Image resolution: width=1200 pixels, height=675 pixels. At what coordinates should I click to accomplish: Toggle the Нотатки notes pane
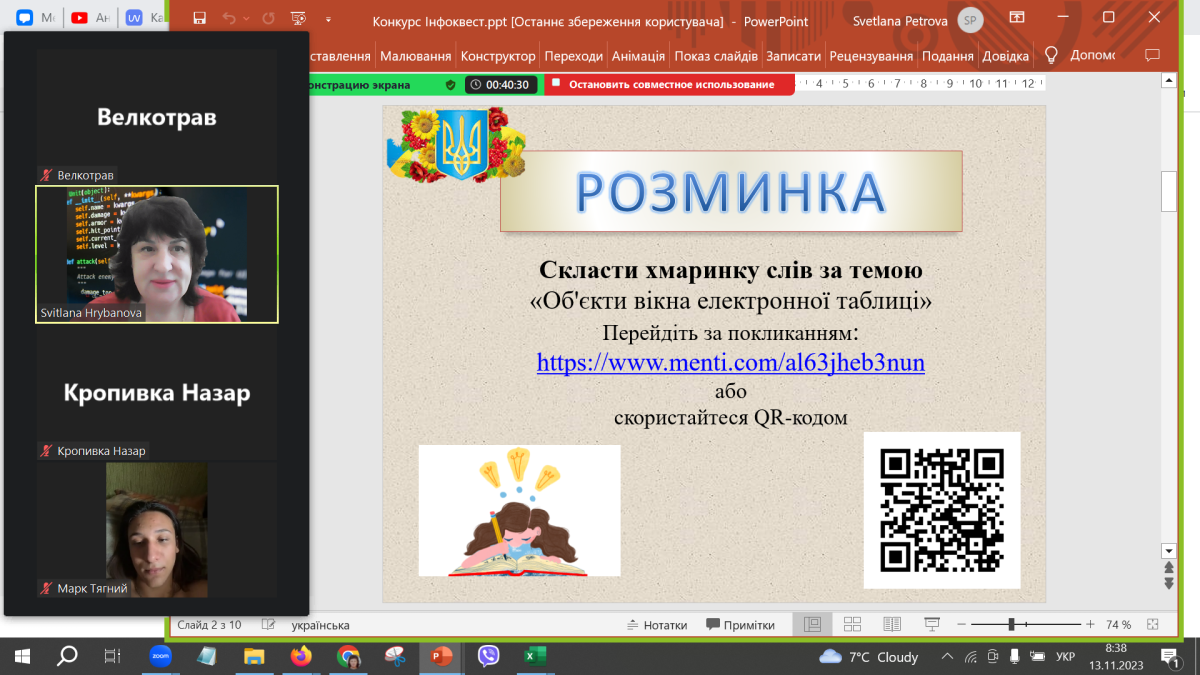(x=655, y=625)
